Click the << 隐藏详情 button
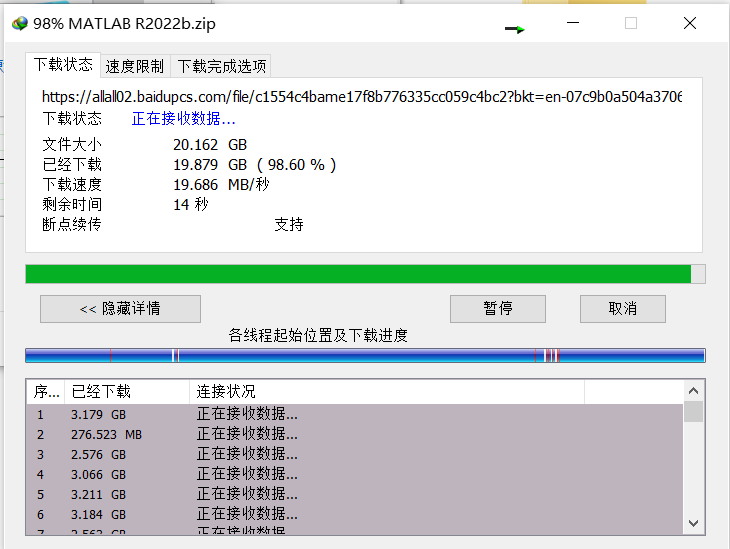 120,309
